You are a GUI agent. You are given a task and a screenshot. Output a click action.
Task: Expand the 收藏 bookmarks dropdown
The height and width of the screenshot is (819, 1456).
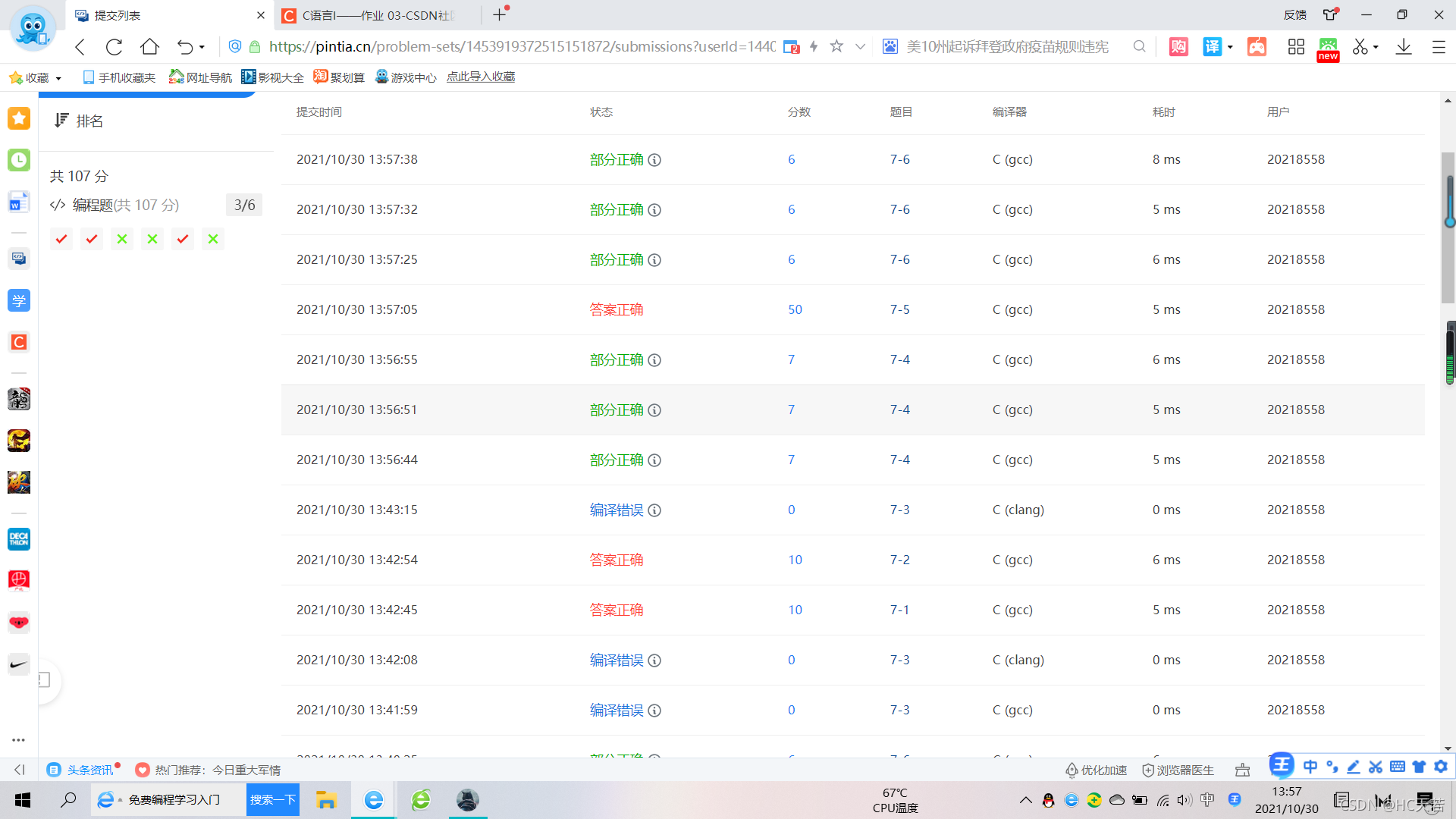coord(58,78)
